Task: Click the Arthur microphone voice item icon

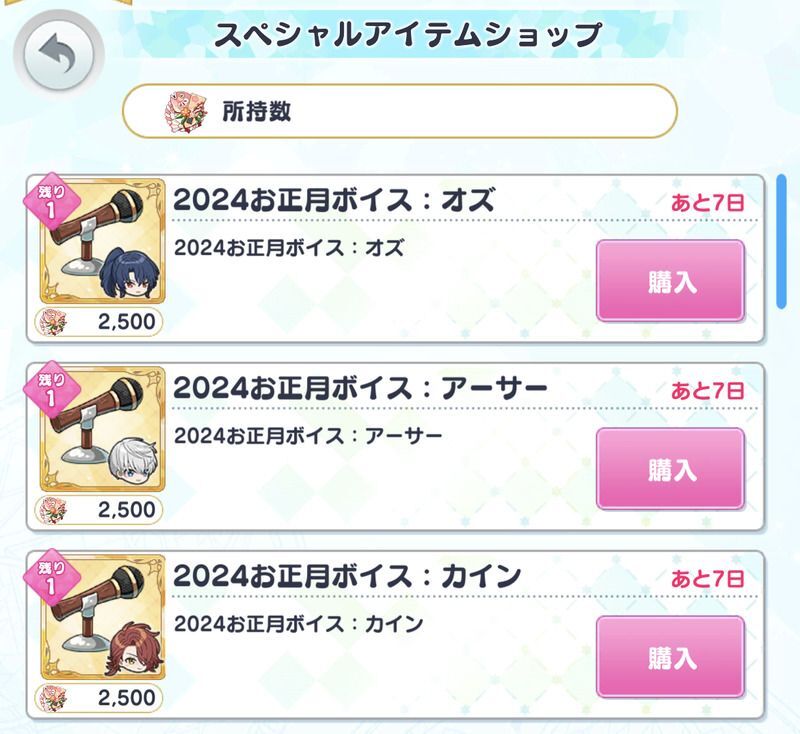Action: click(103, 429)
